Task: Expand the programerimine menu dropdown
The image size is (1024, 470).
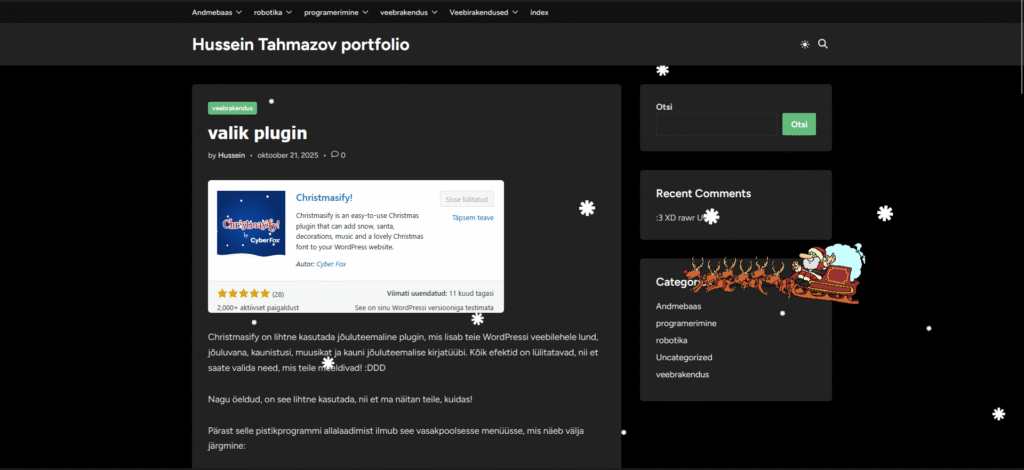Action: click(336, 12)
